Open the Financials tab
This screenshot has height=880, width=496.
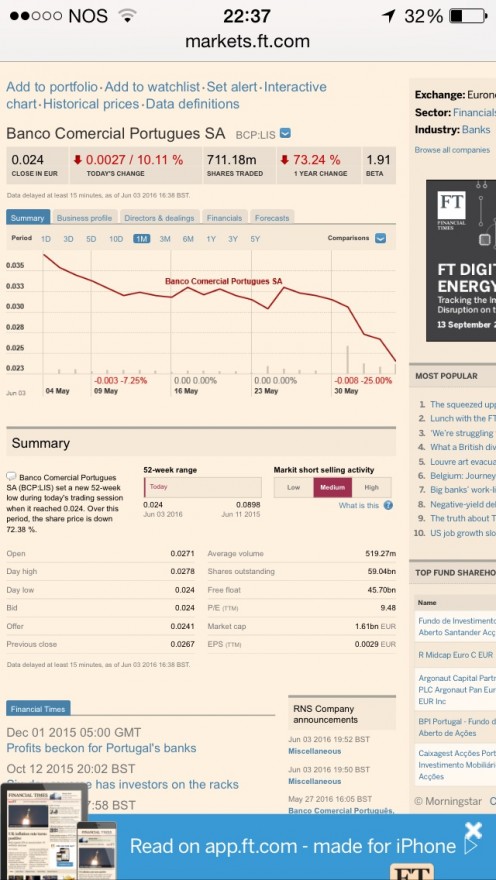[x=224, y=218]
